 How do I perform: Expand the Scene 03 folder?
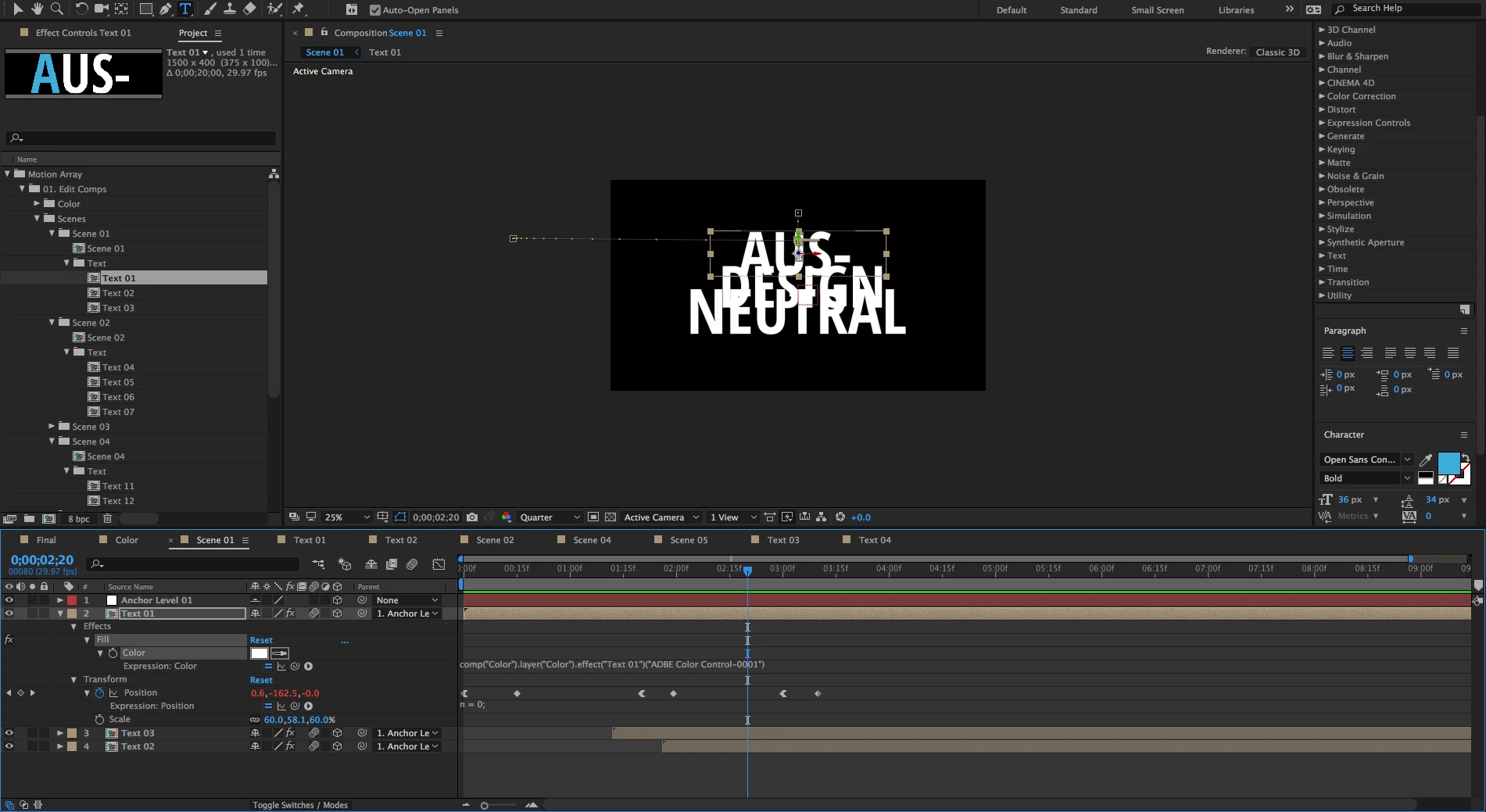coord(52,426)
